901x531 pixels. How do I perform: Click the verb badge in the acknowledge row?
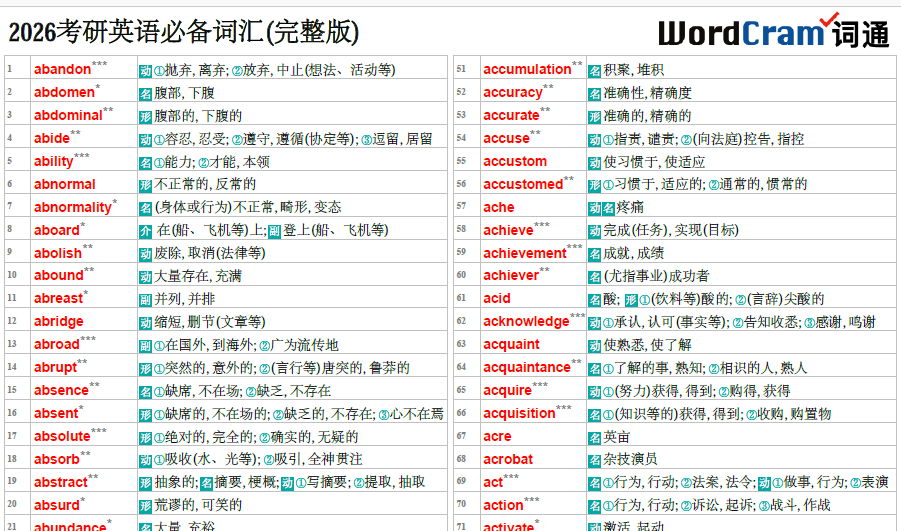pos(594,322)
